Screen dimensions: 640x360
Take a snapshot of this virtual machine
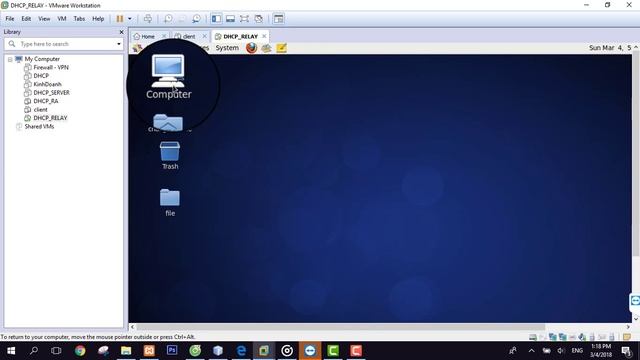(168, 19)
